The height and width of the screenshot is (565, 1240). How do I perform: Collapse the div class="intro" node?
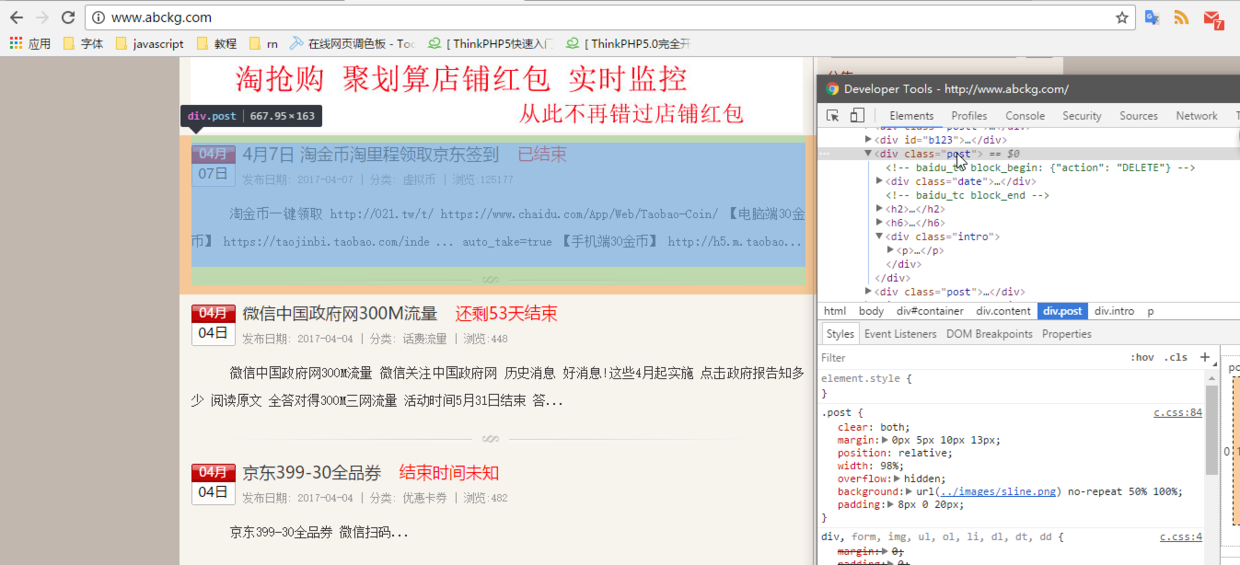pyautogui.click(x=879, y=237)
